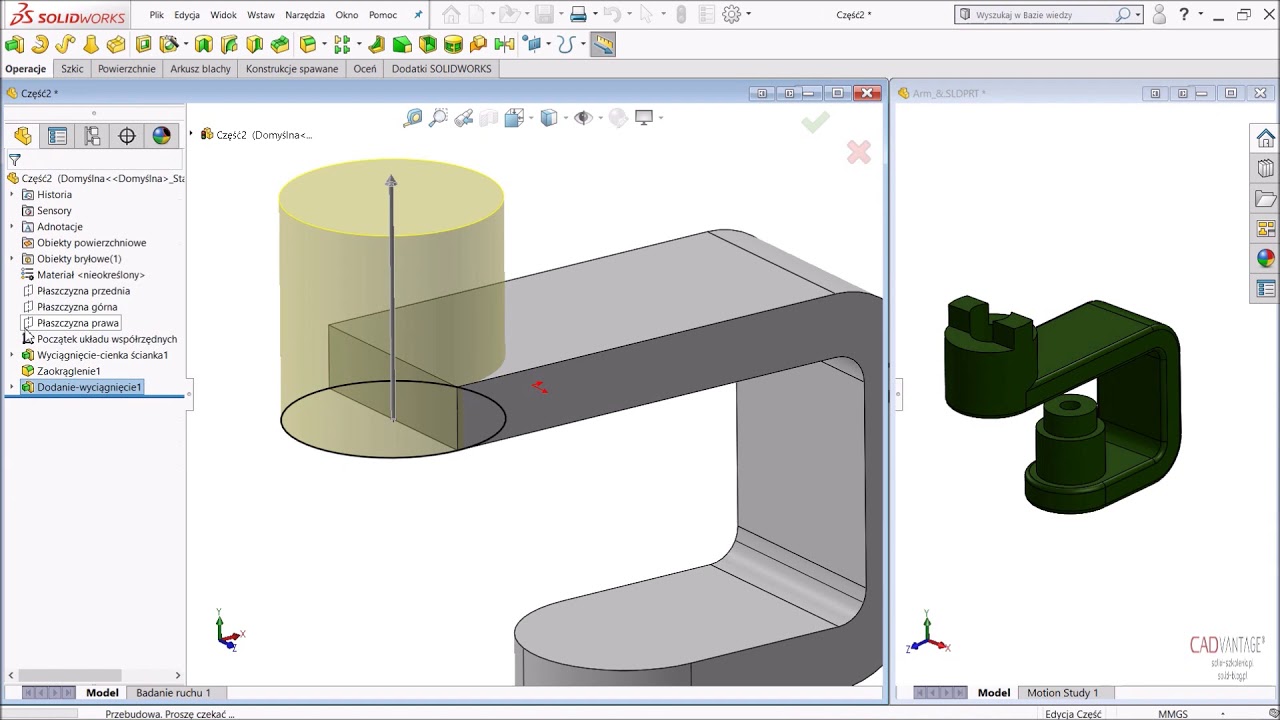This screenshot has width=1280, height=720.
Task: Open the Narzędzia menu
Action: (x=305, y=15)
